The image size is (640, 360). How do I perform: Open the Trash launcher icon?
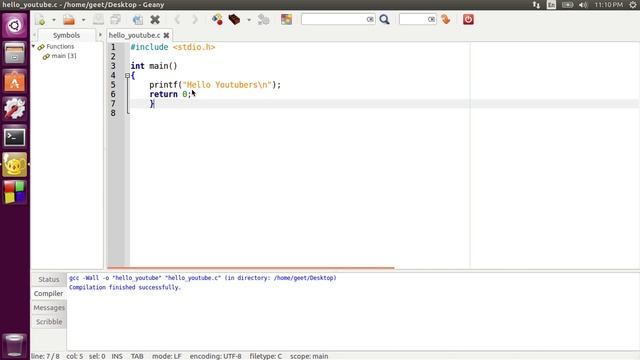point(15,346)
